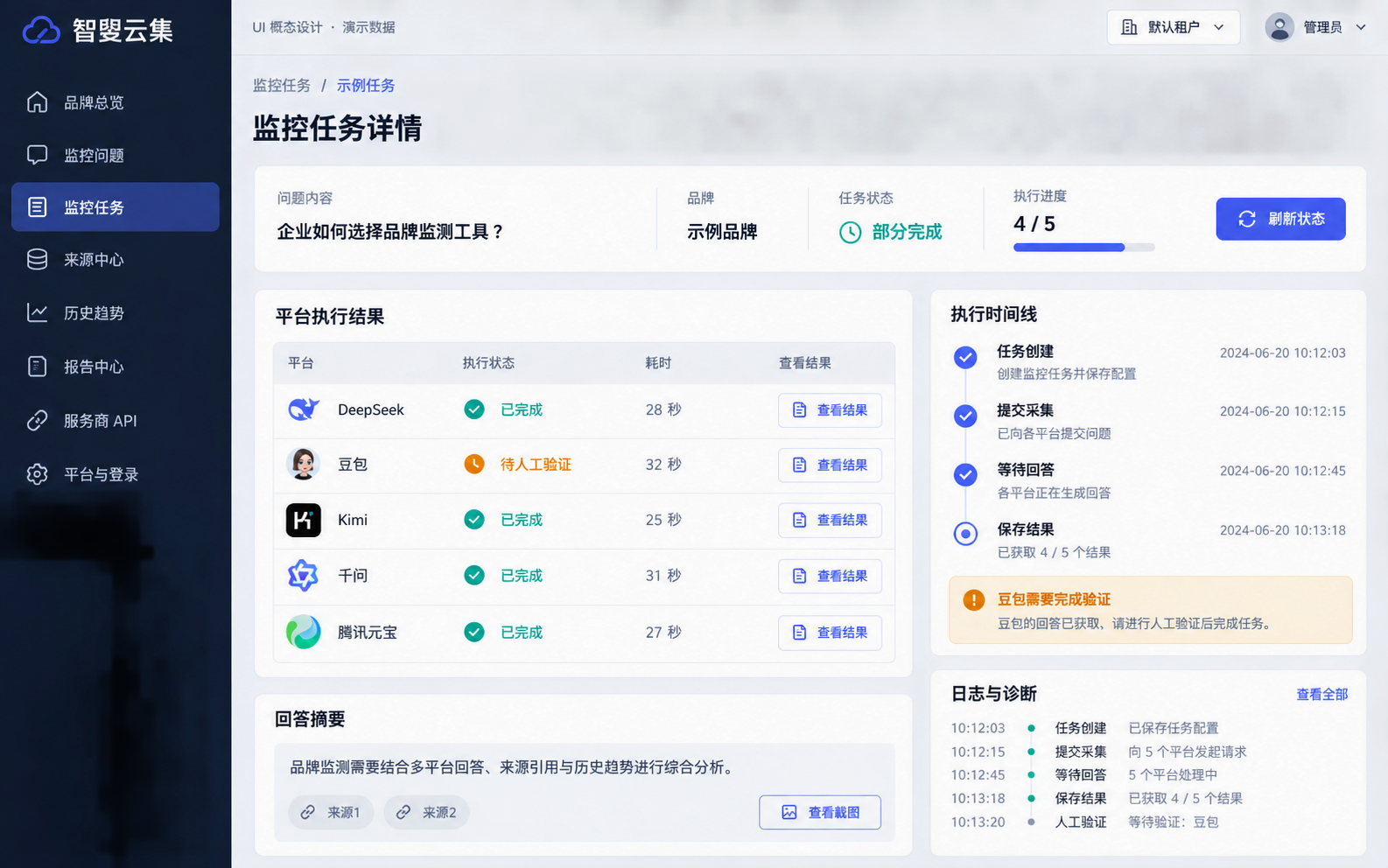Click the 腾讯元宝 green logo
Screen dimensions: 1388x868
(304, 632)
